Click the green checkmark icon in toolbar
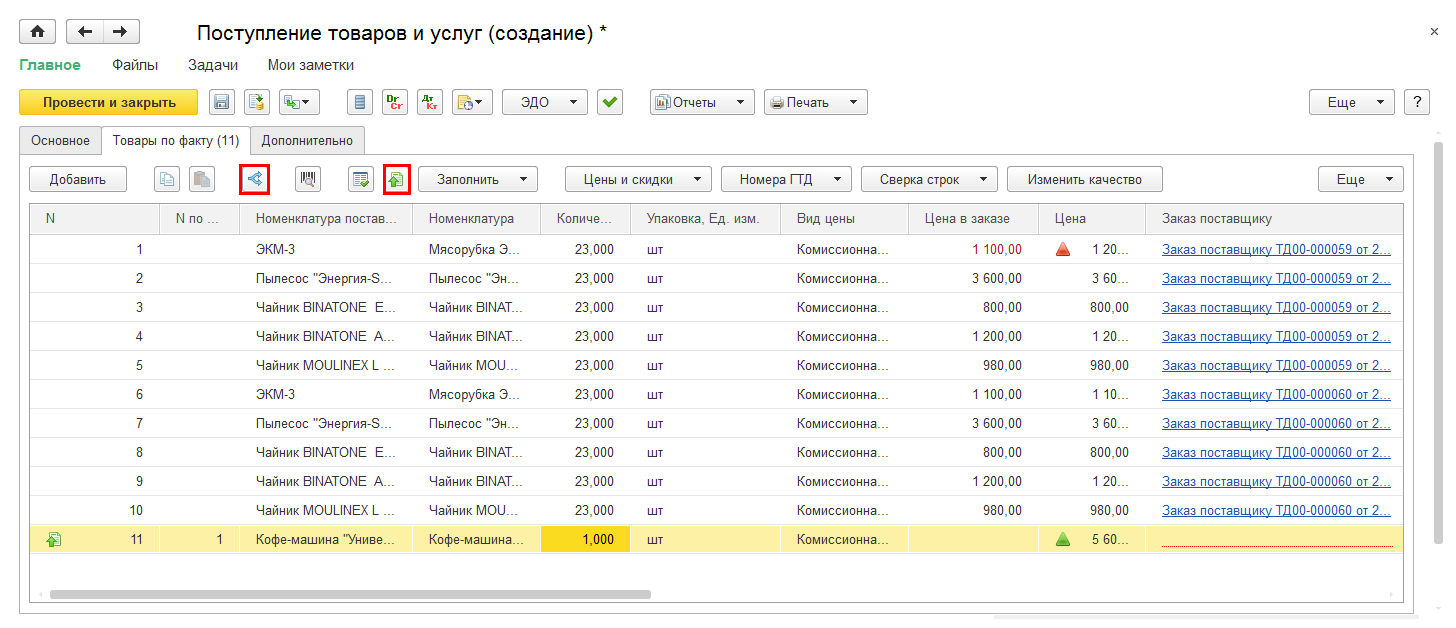Viewport: 1456px width, 628px height. point(610,102)
